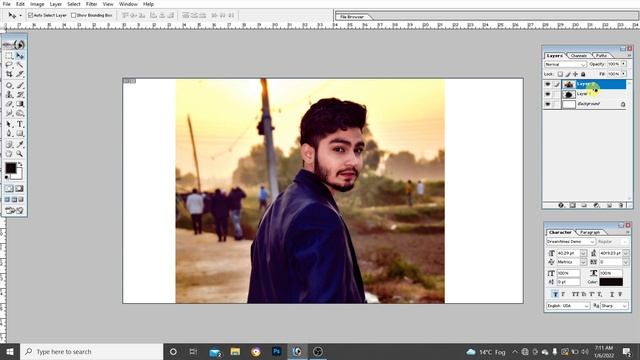
Task: Open the English: USA language dropdown
Action: (x=568, y=306)
